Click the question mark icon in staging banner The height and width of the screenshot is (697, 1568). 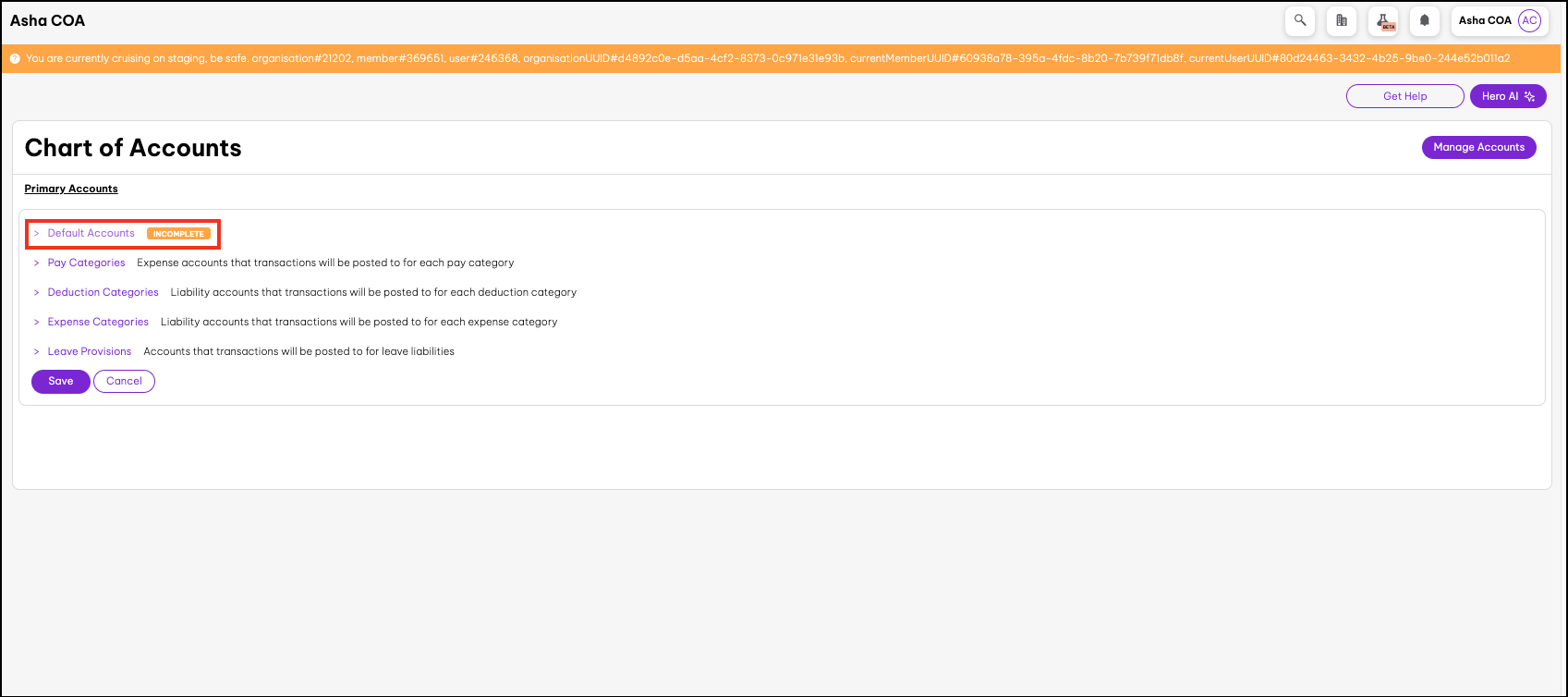point(15,58)
